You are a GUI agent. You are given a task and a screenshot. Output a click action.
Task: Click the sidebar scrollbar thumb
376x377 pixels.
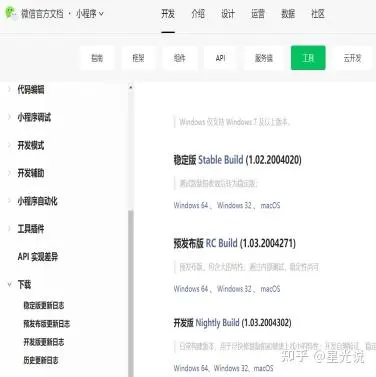tap(131, 293)
